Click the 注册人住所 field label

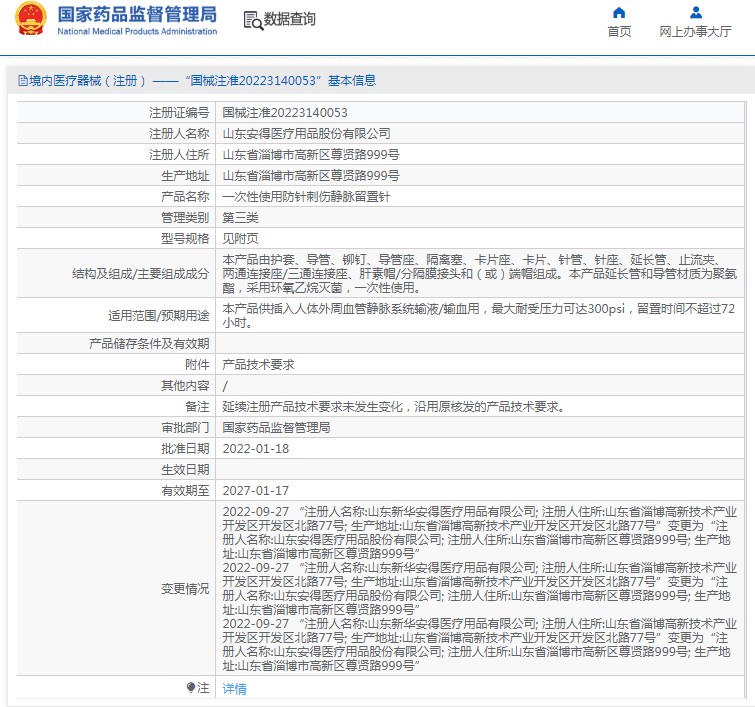click(179, 155)
